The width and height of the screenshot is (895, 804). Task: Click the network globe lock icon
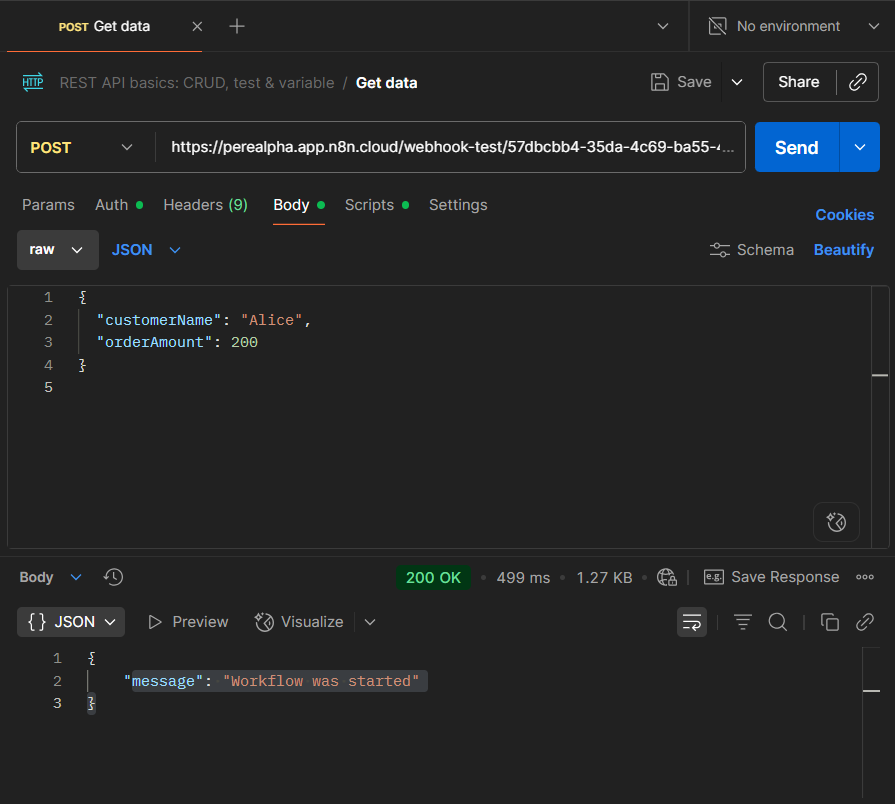click(x=667, y=577)
